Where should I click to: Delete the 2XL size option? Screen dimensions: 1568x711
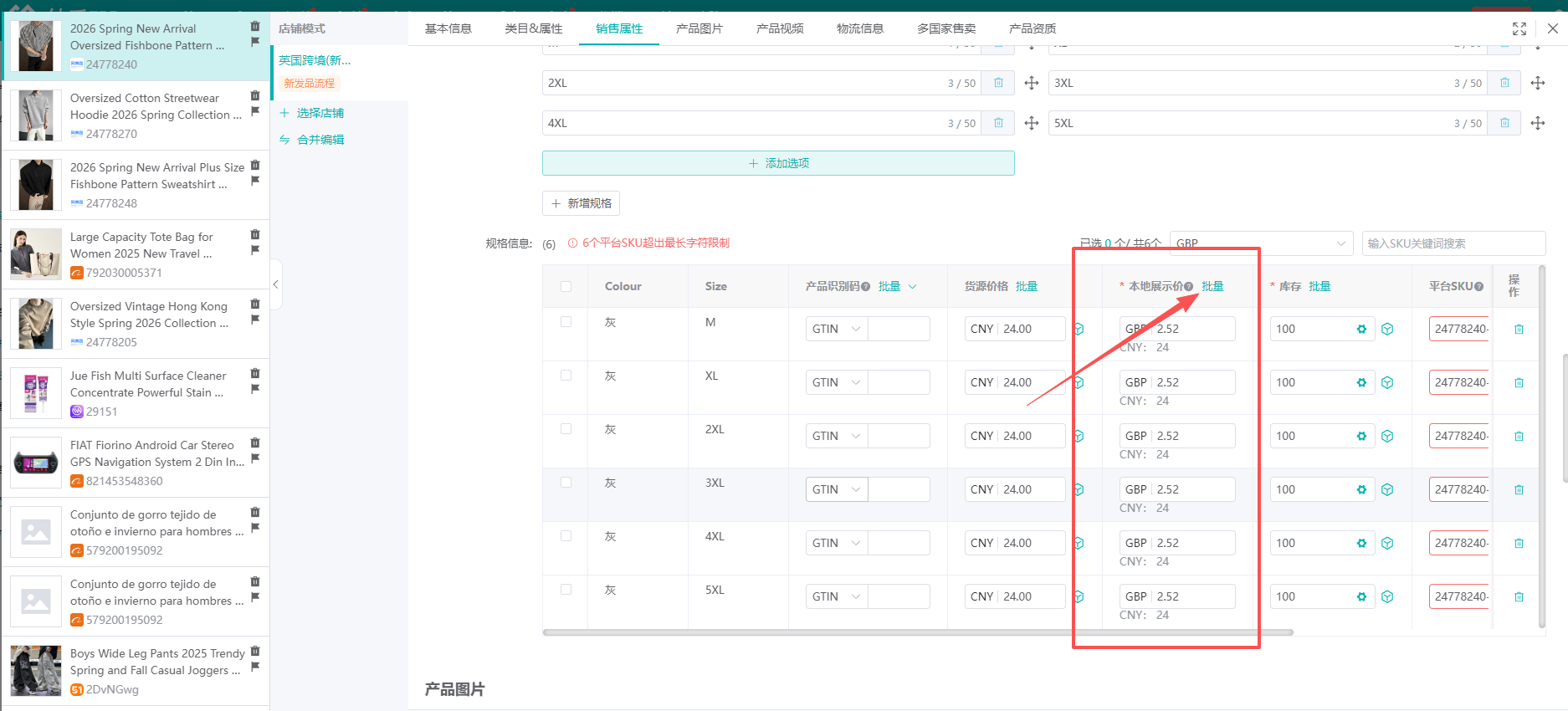tap(998, 83)
